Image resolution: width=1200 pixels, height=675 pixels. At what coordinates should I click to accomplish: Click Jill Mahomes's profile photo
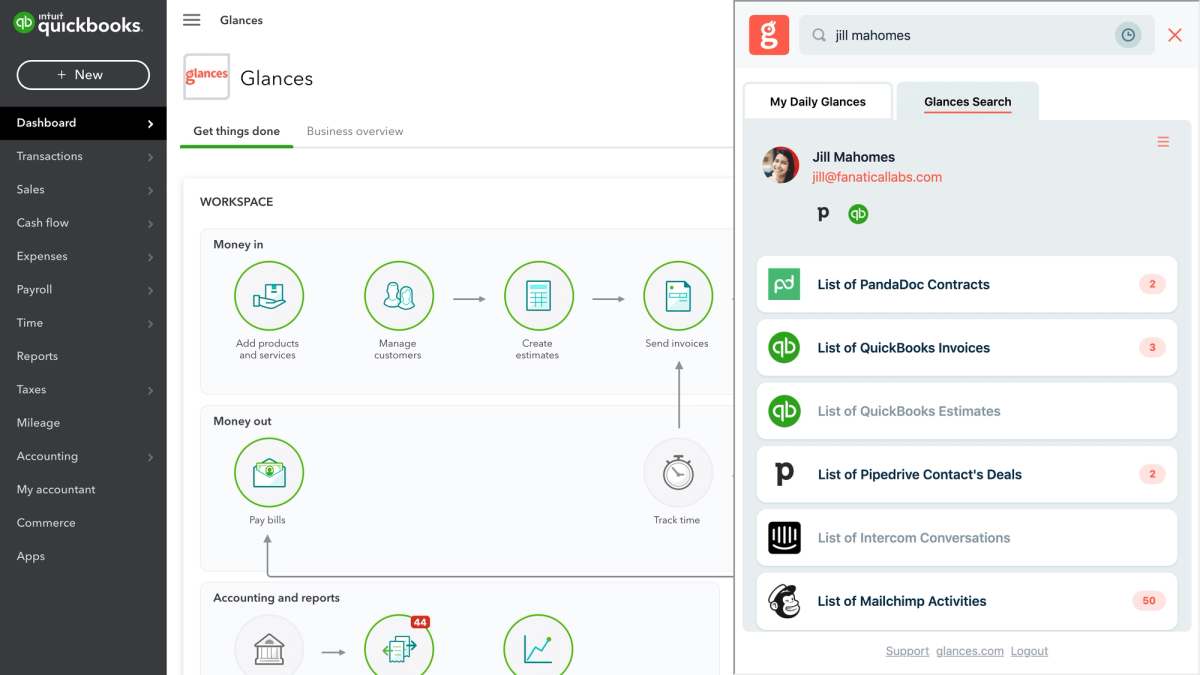click(x=781, y=165)
